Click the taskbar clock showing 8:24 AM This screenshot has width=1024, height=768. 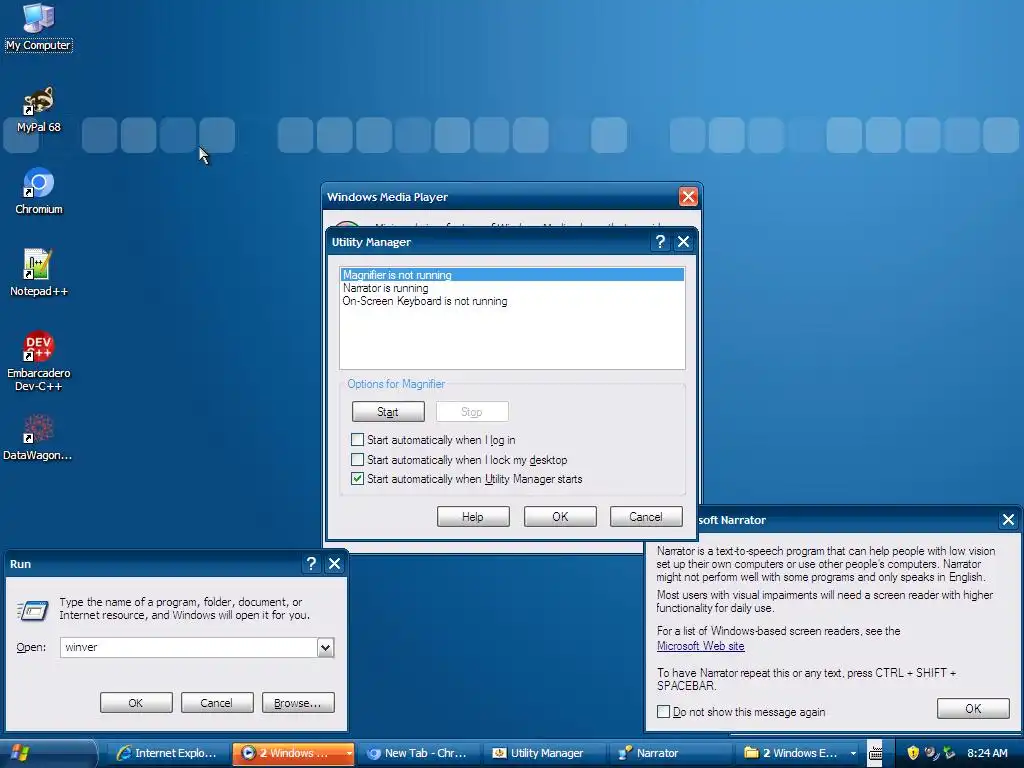[987, 753]
